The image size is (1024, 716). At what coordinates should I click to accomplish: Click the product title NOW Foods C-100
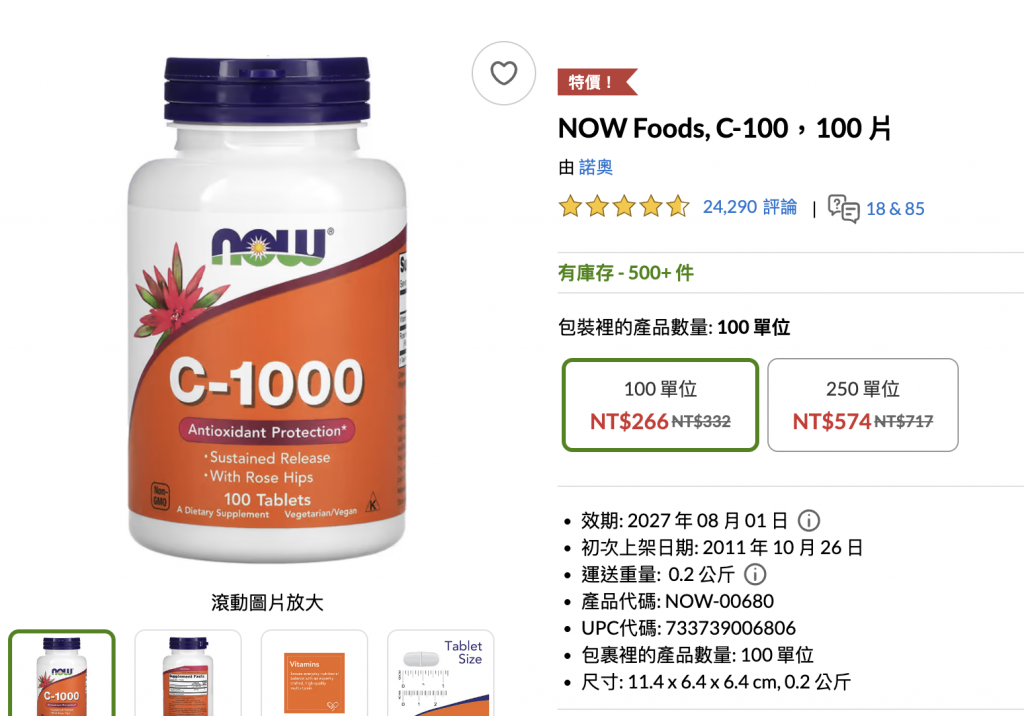[x=724, y=129]
